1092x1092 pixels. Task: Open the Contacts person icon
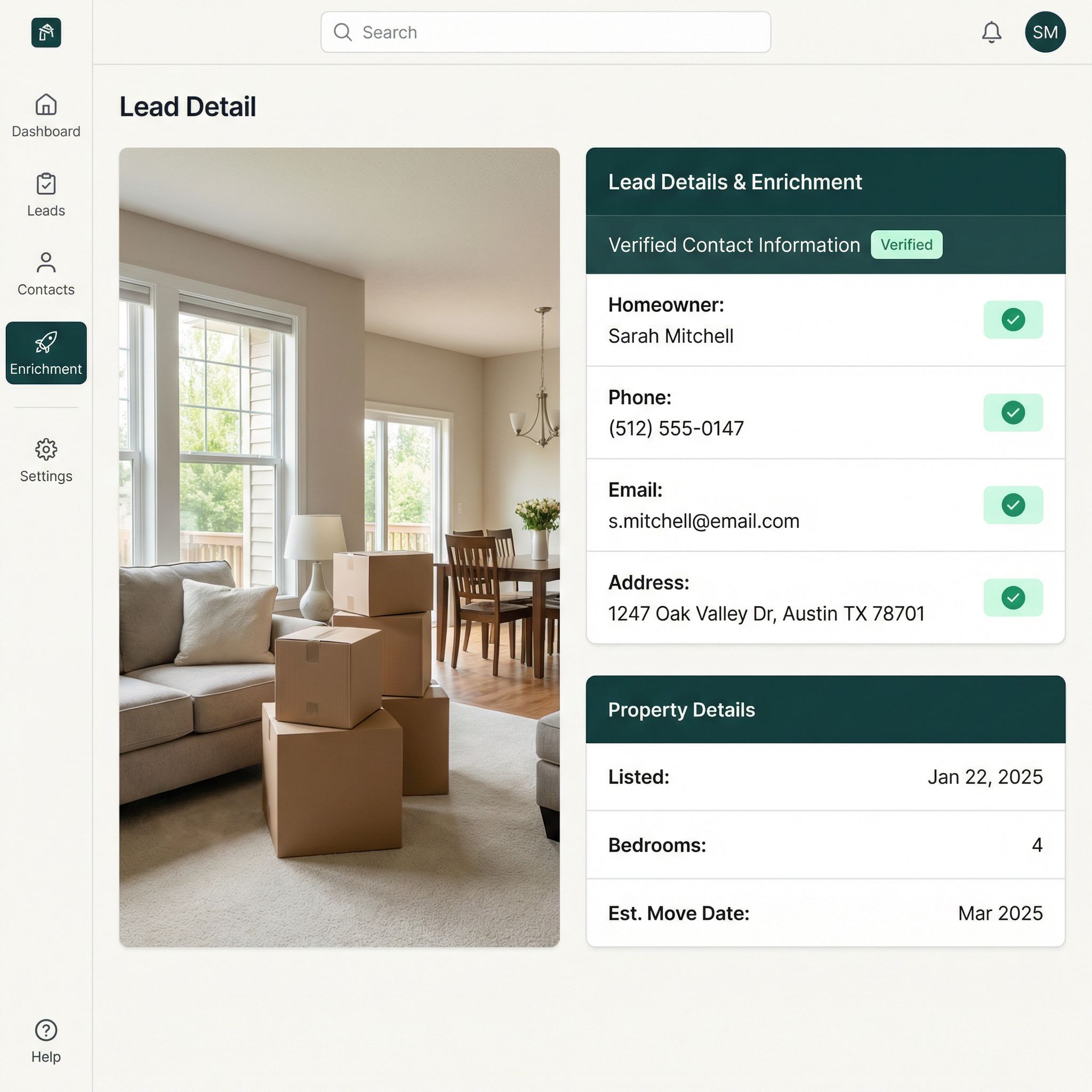46,263
